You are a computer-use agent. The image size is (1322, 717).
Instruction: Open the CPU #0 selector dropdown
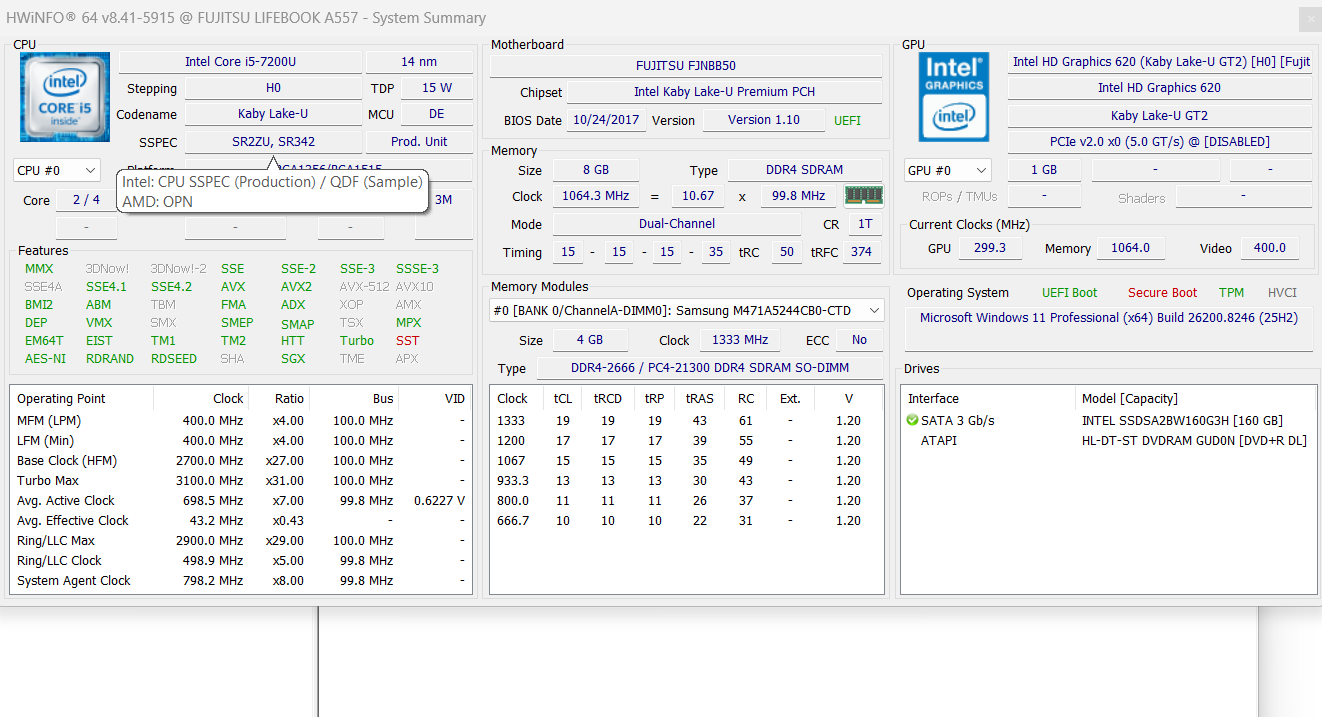click(x=57, y=171)
